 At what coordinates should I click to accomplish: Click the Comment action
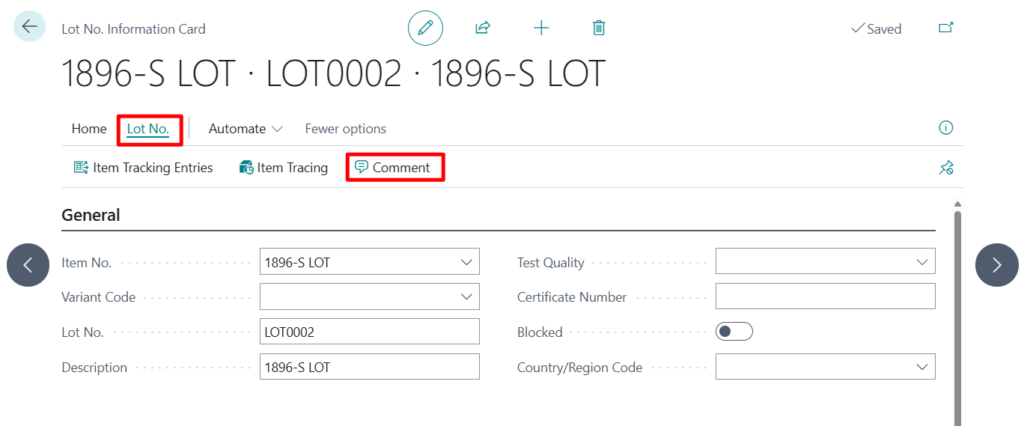pyautogui.click(x=393, y=168)
